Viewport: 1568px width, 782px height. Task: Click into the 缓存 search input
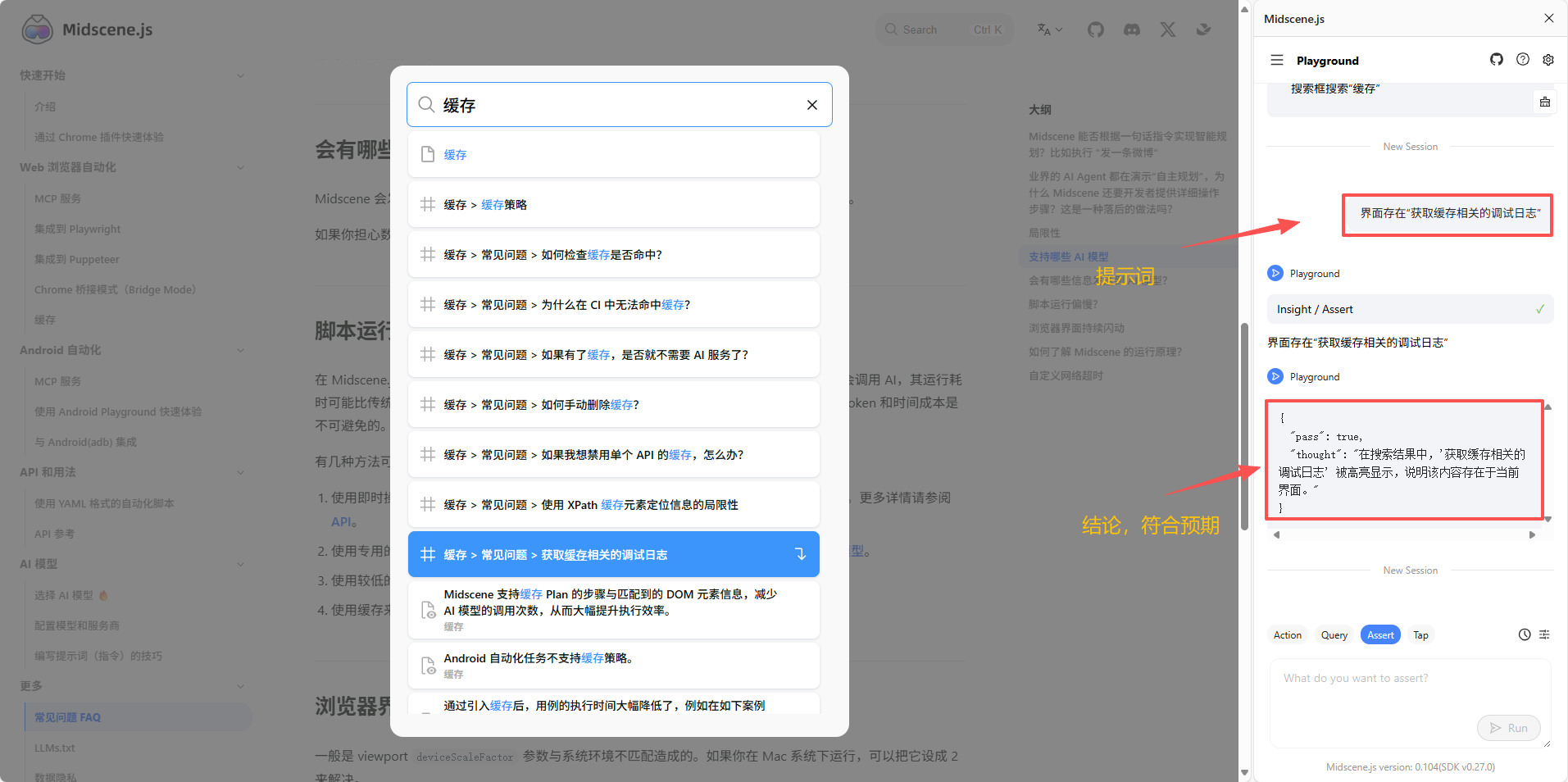click(619, 105)
